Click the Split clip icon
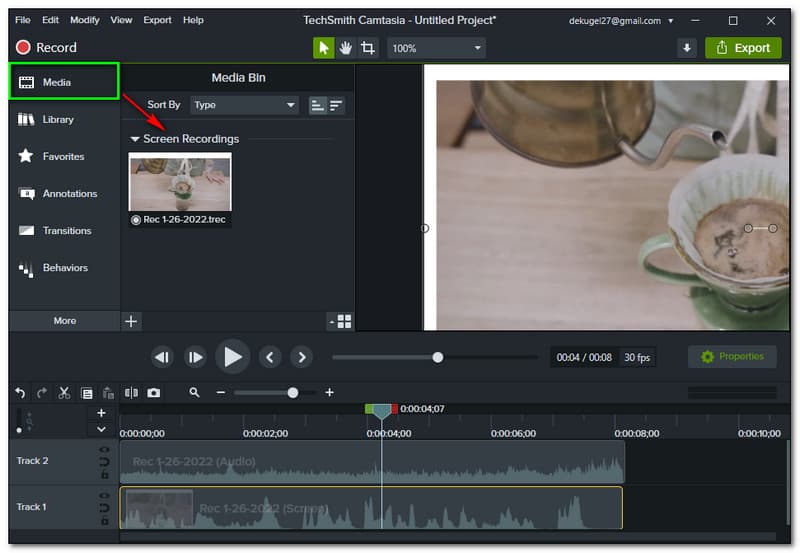 tap(131, 393)
